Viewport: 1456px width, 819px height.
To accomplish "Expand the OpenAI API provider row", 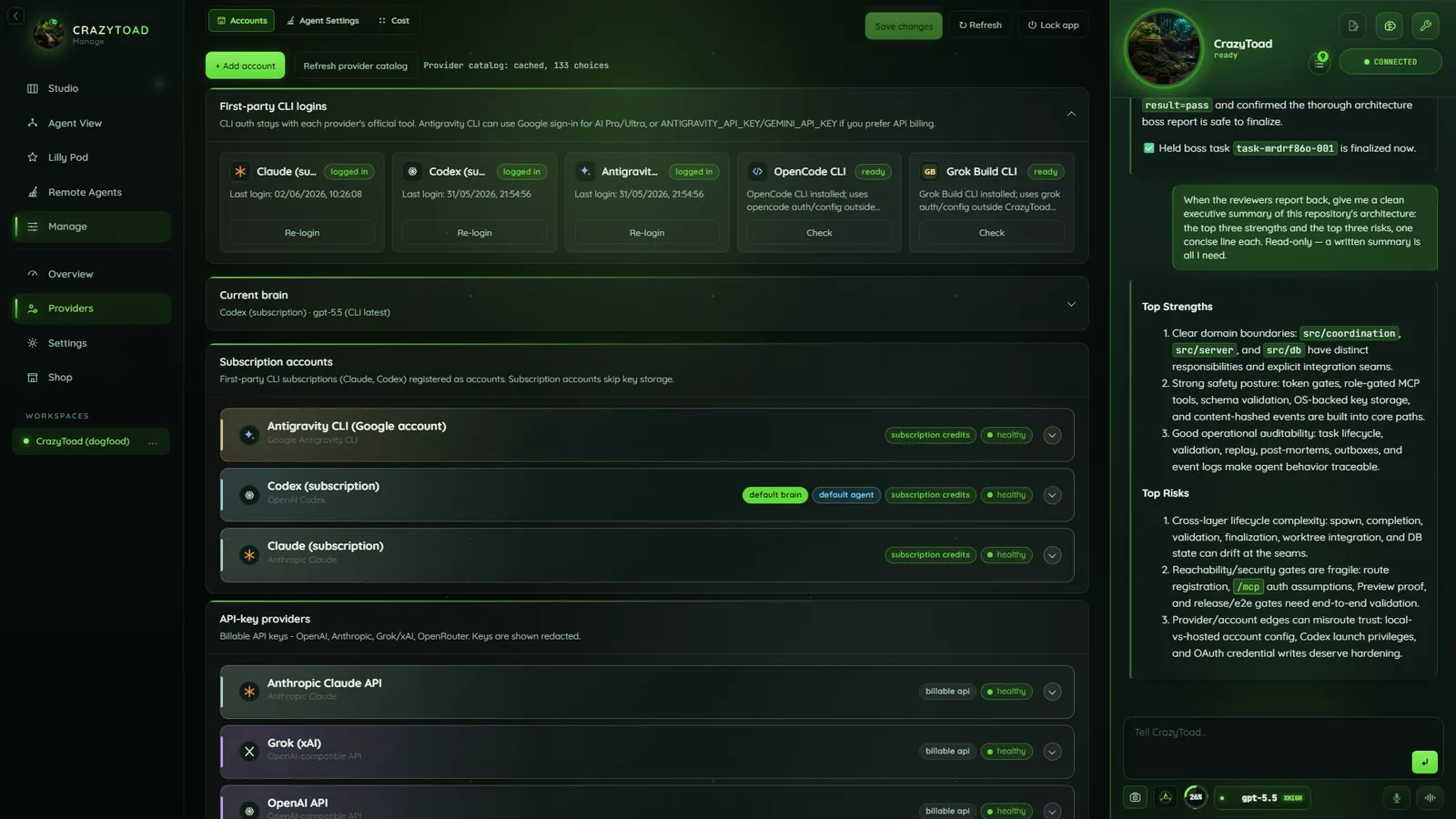I will pyautogui.click(x=1052, y=811).
